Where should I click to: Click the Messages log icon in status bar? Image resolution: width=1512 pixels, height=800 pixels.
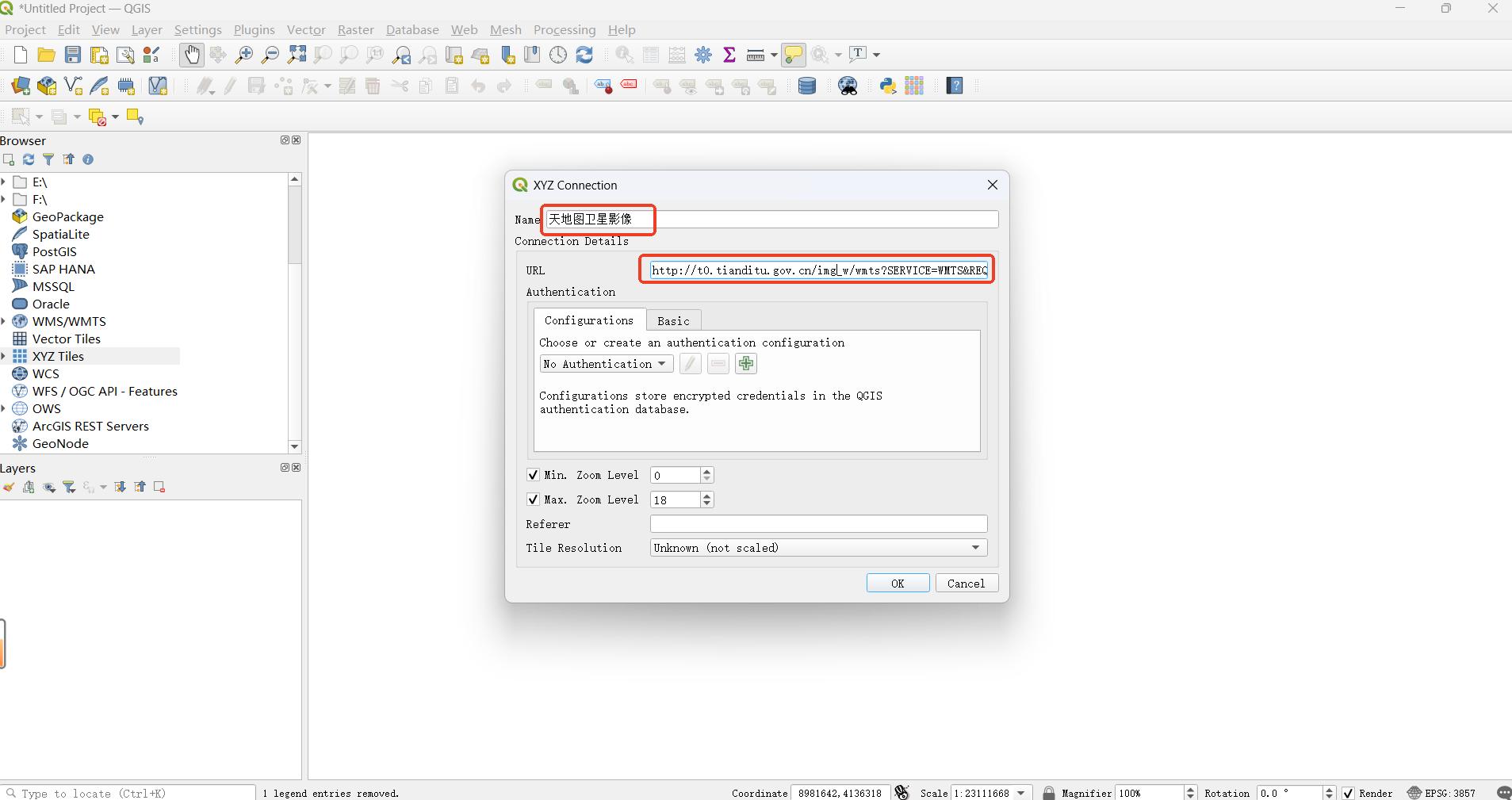pyautogui.click(x=1503, y=793)
